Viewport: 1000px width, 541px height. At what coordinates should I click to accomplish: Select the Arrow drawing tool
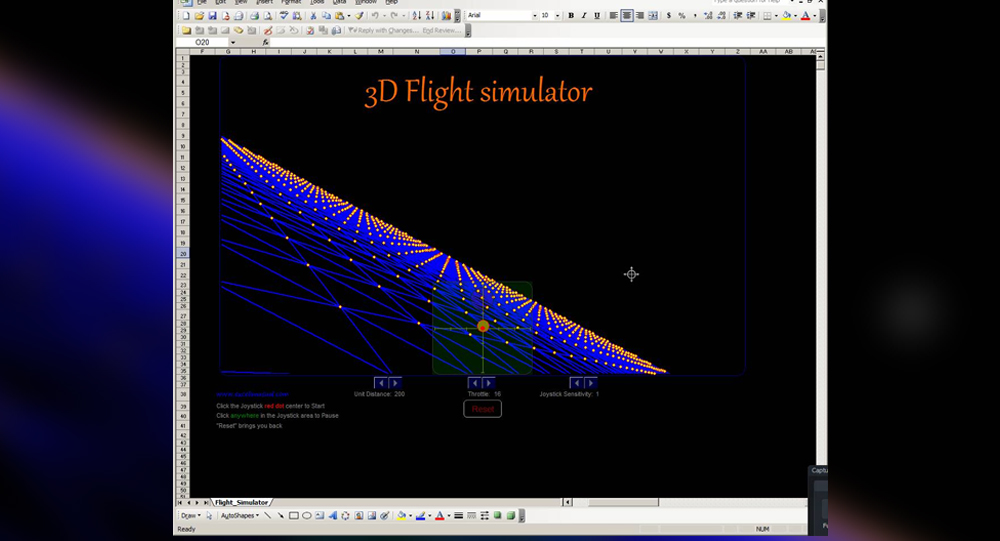(x=281, y=515)
